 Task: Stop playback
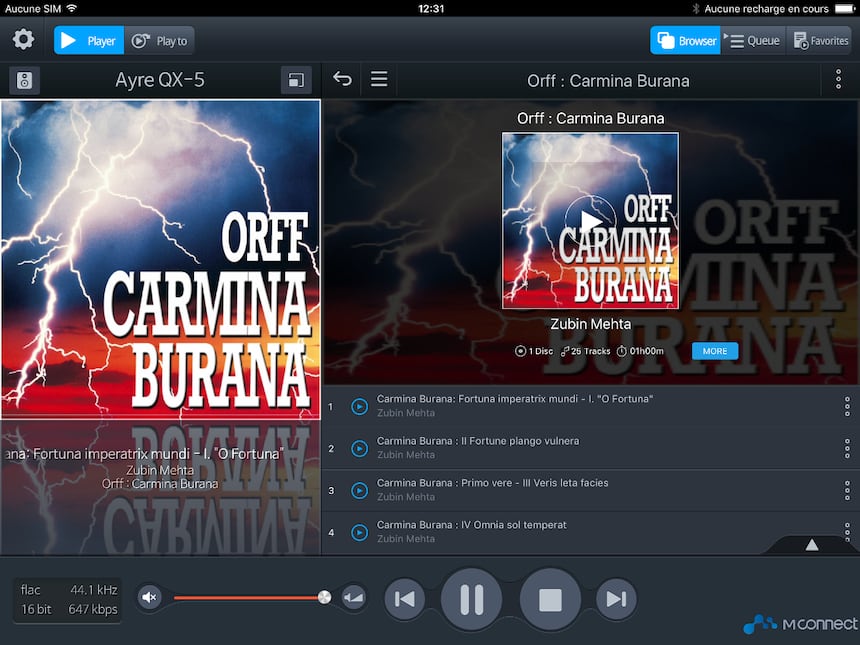point(550,599)
